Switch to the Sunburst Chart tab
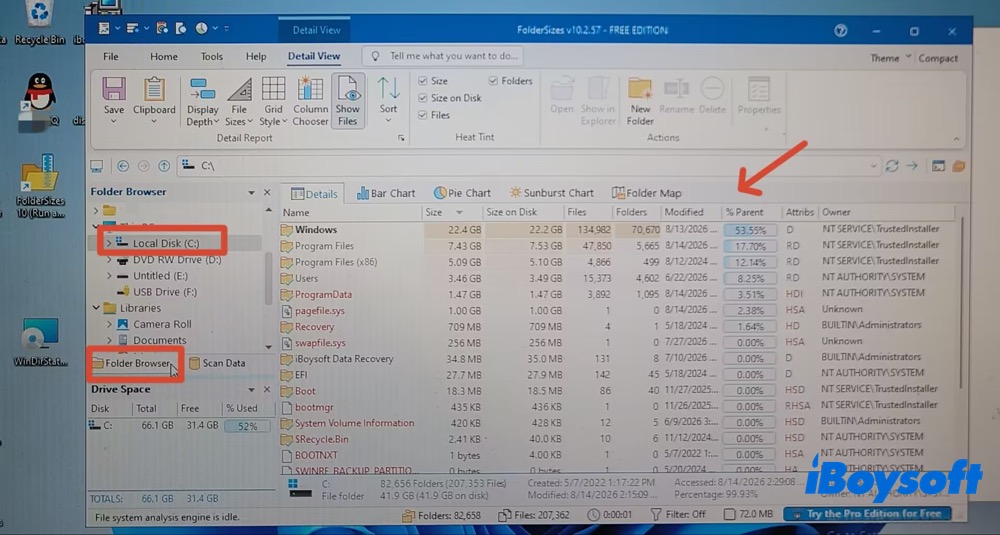The height and width of the screenshot is (535, 1000). [552, 193]
